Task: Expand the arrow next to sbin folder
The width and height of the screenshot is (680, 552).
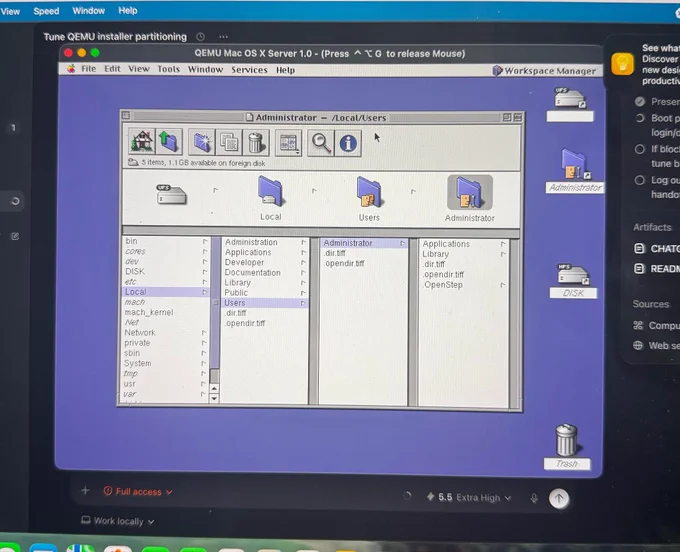Action: 204,353
